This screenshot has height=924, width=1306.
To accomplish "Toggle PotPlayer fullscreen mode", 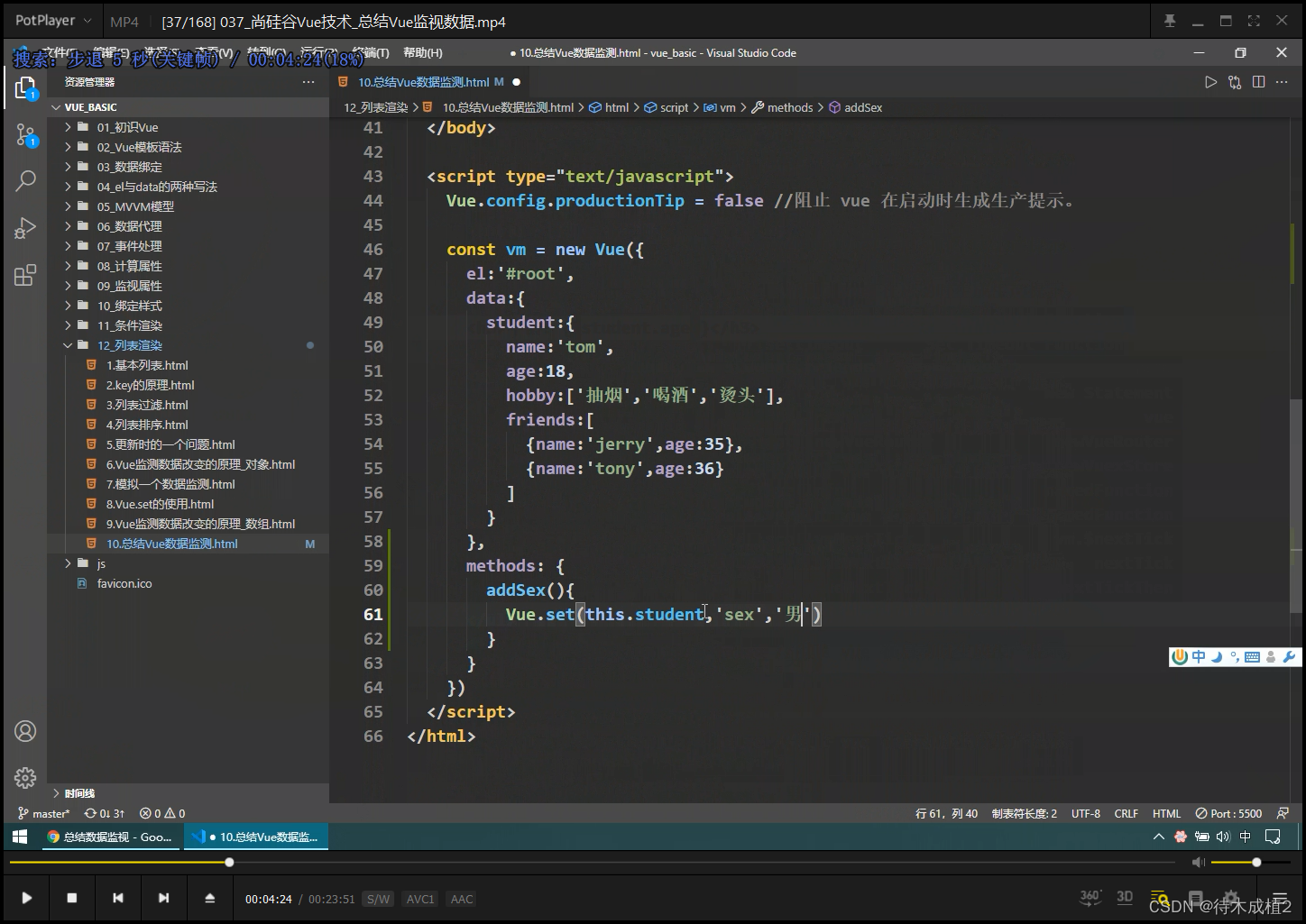I will click(x=1254, y=21).
